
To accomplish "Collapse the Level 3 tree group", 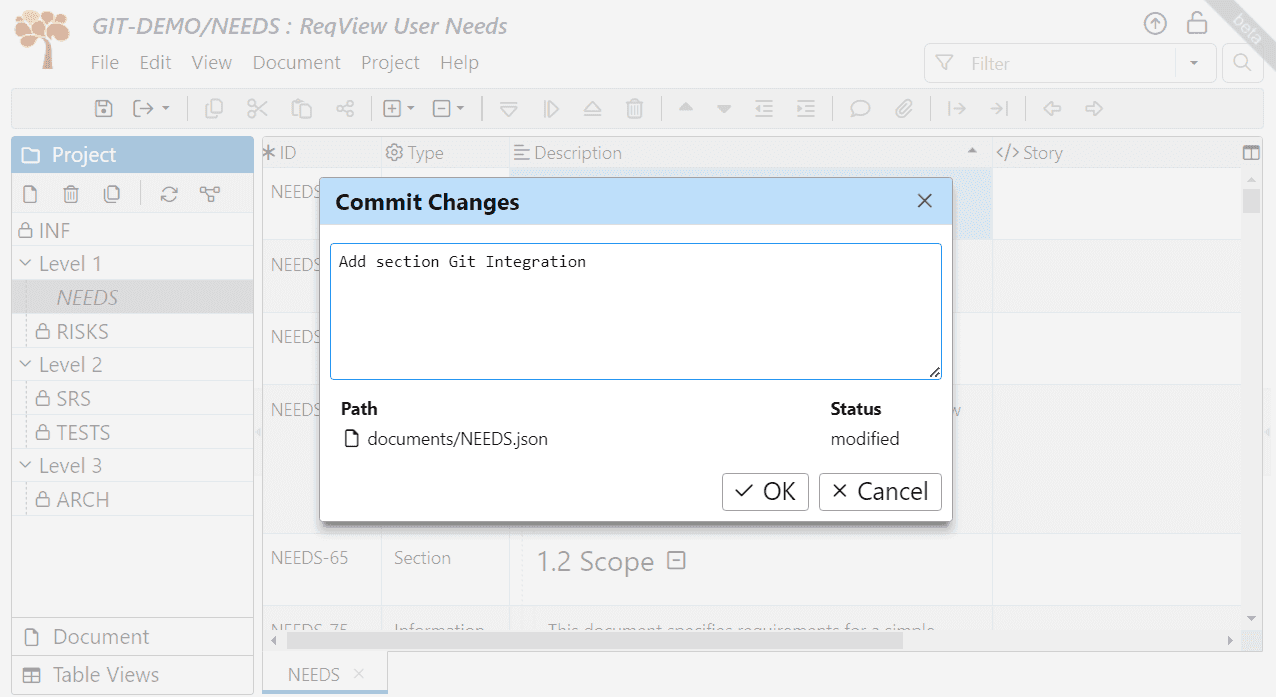I will (x=25, y=466).
